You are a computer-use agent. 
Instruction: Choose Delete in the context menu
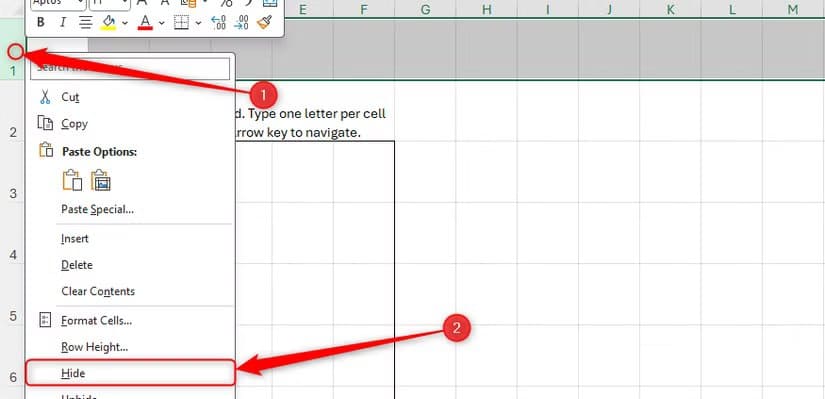130,265
